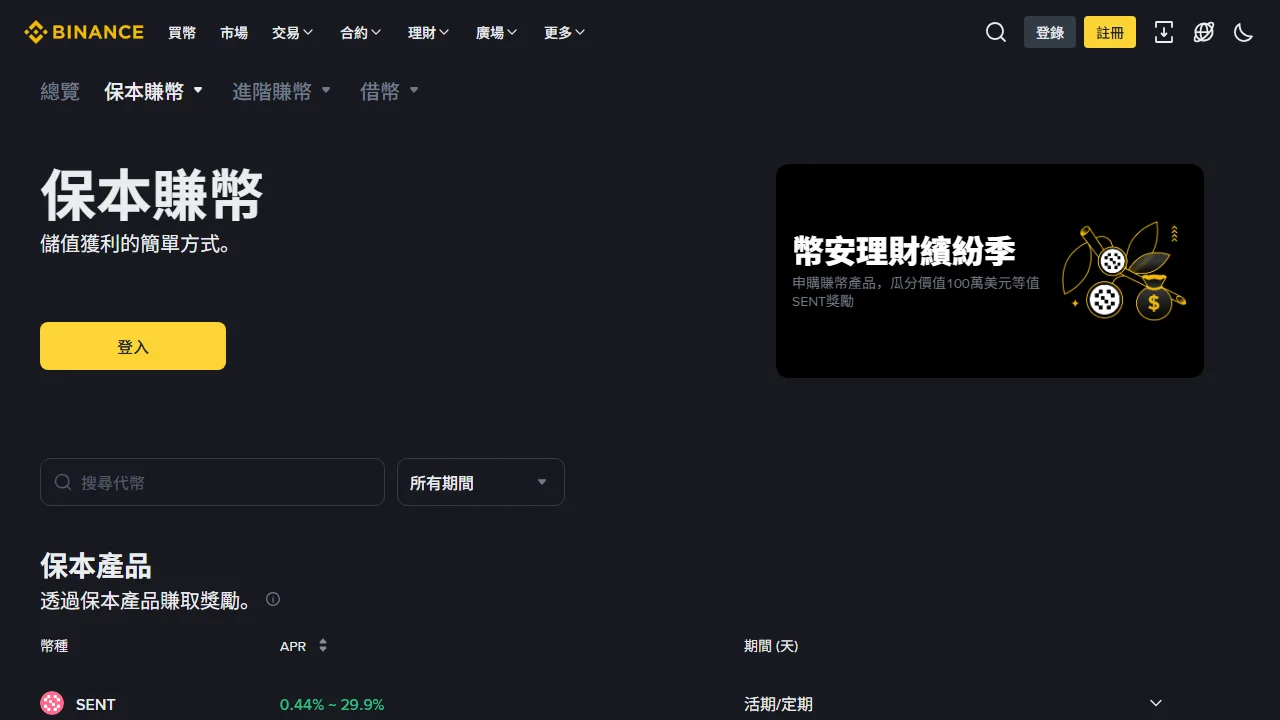Open 買幣 in the top menu
The image size is (1280, 720).
point(182,32)
